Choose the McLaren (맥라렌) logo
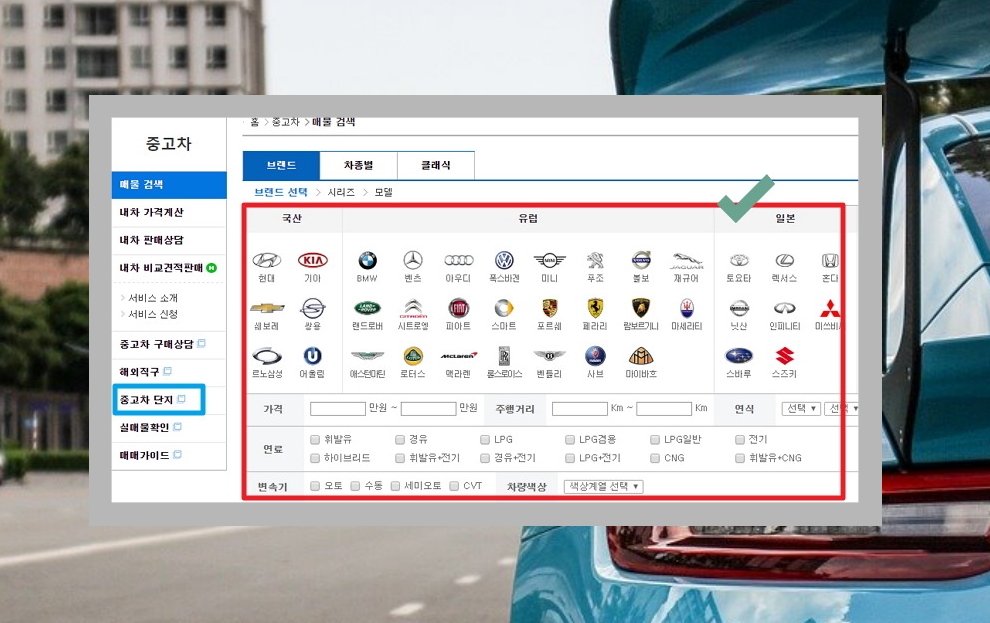 458,356
